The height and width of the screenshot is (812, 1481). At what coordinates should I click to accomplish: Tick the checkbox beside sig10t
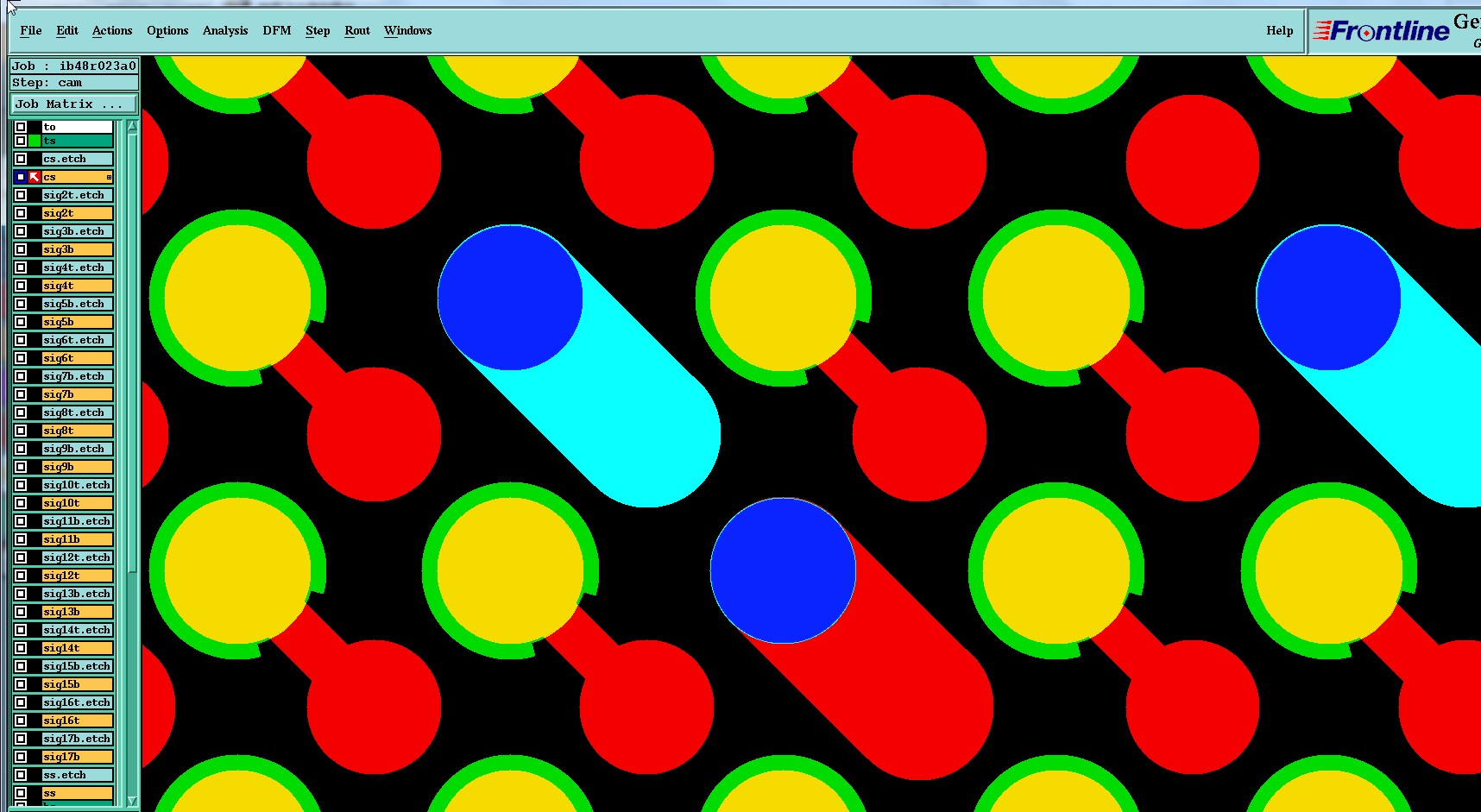click(21, 503)
